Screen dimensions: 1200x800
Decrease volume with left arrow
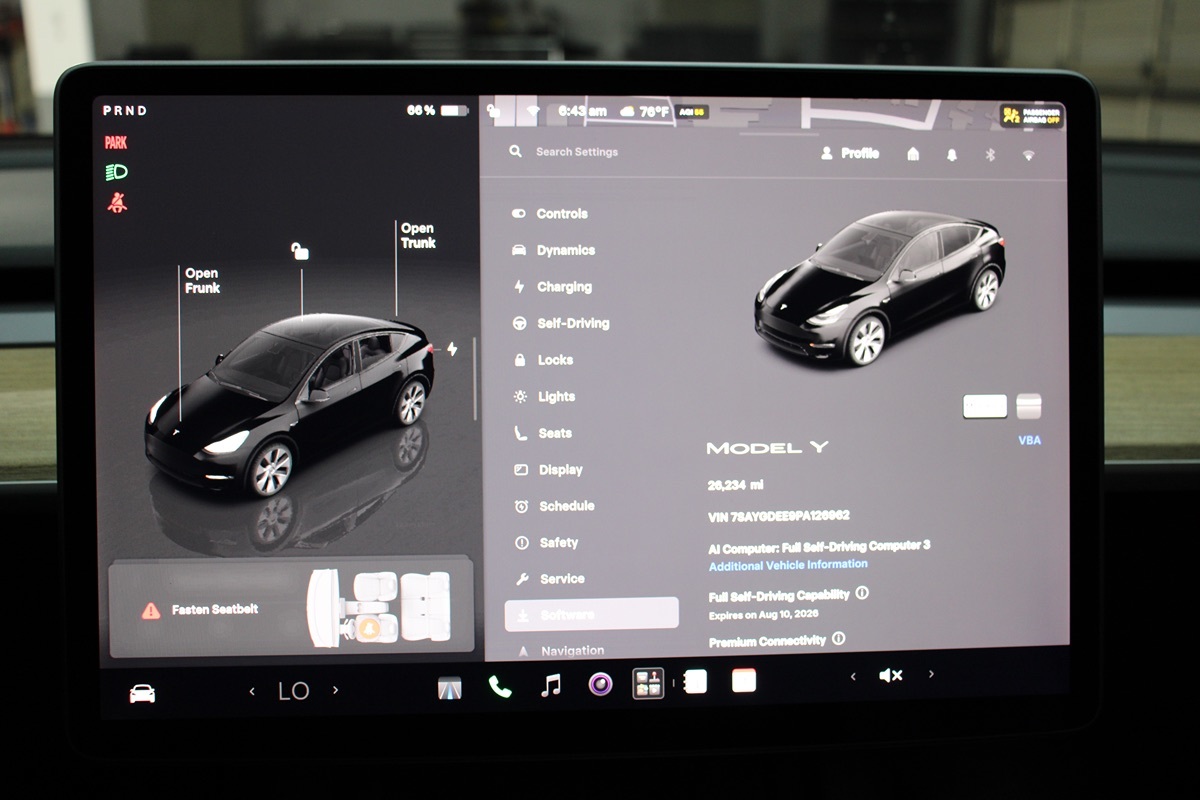tap(853, 677)
